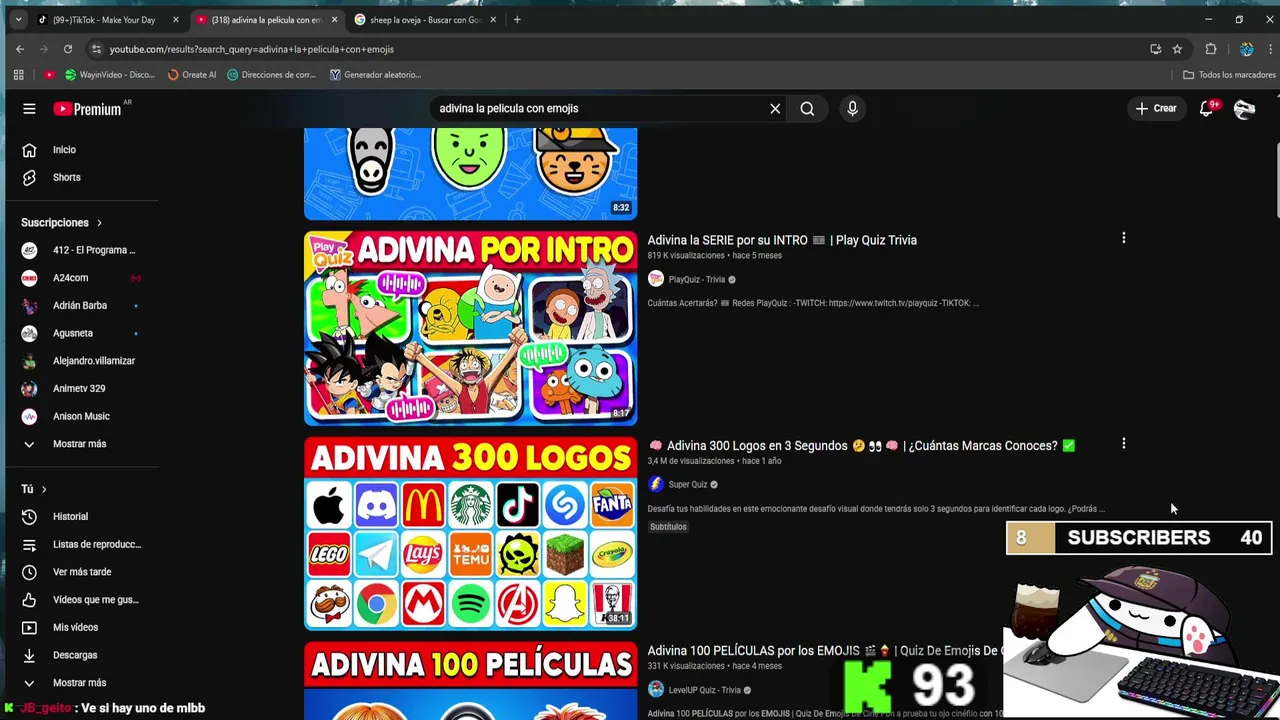Viewport: 1280px width, 720px height.
Task: Close the sheep la oveja tab
Action: (x=493, y=20)
